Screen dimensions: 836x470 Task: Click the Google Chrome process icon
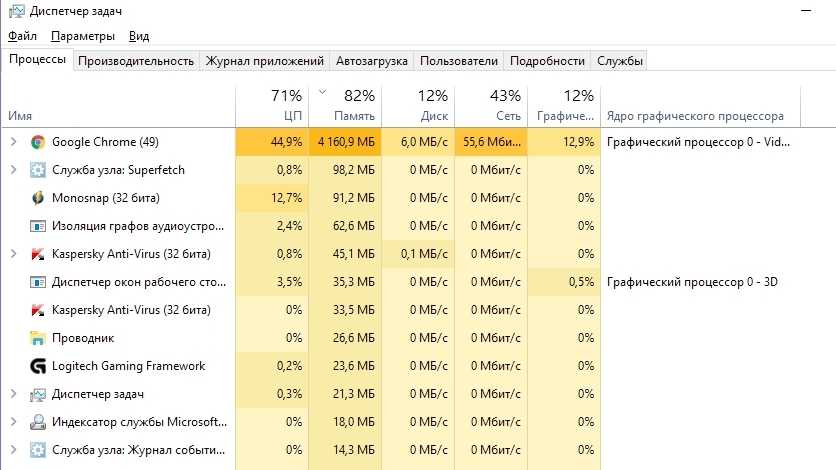pos(38,142)
